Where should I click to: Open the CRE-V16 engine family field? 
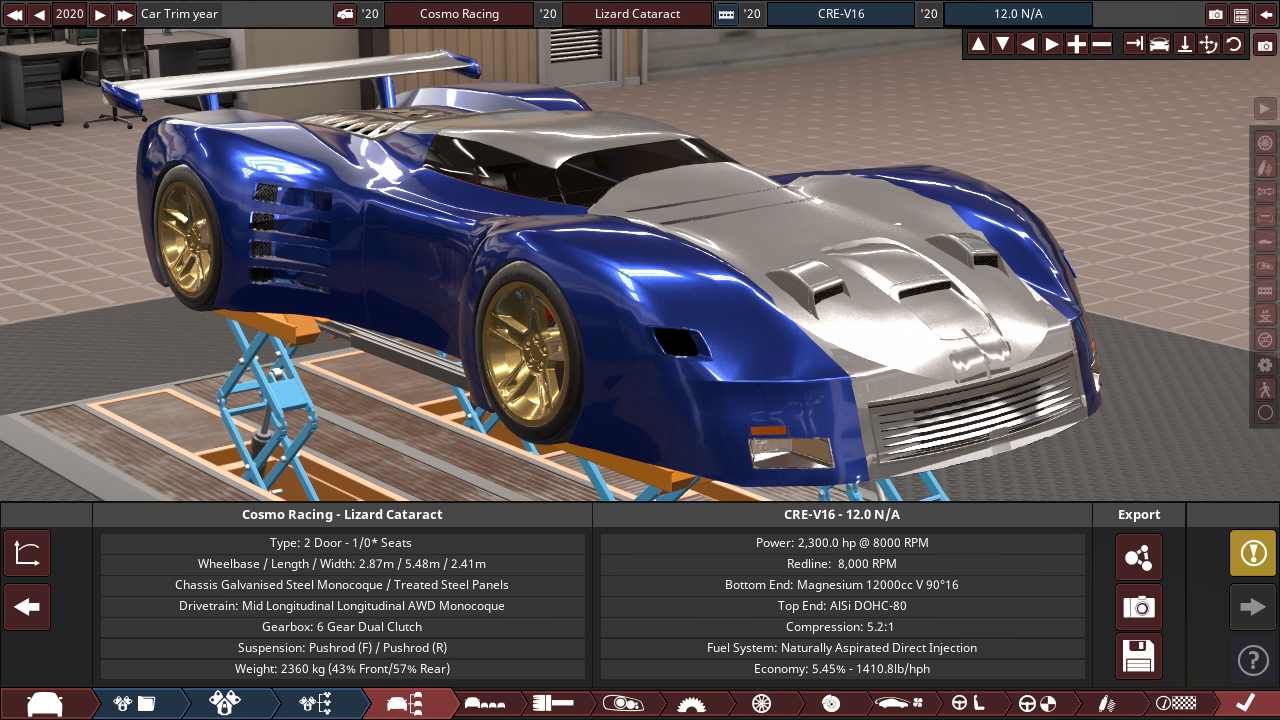click(x=840, y=14)
